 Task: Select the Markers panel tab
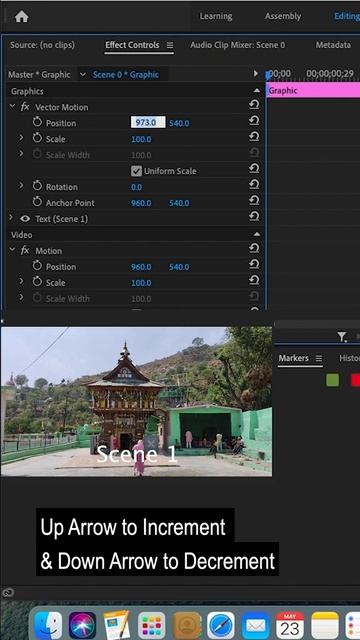293,358
